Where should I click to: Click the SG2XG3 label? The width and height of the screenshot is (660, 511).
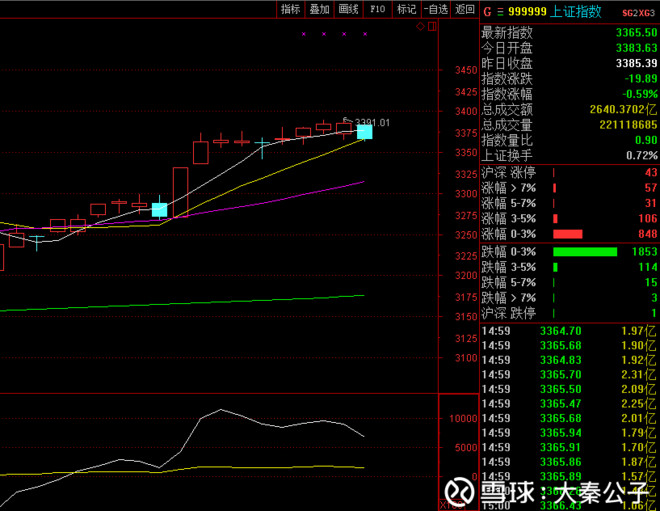(639, 13)
